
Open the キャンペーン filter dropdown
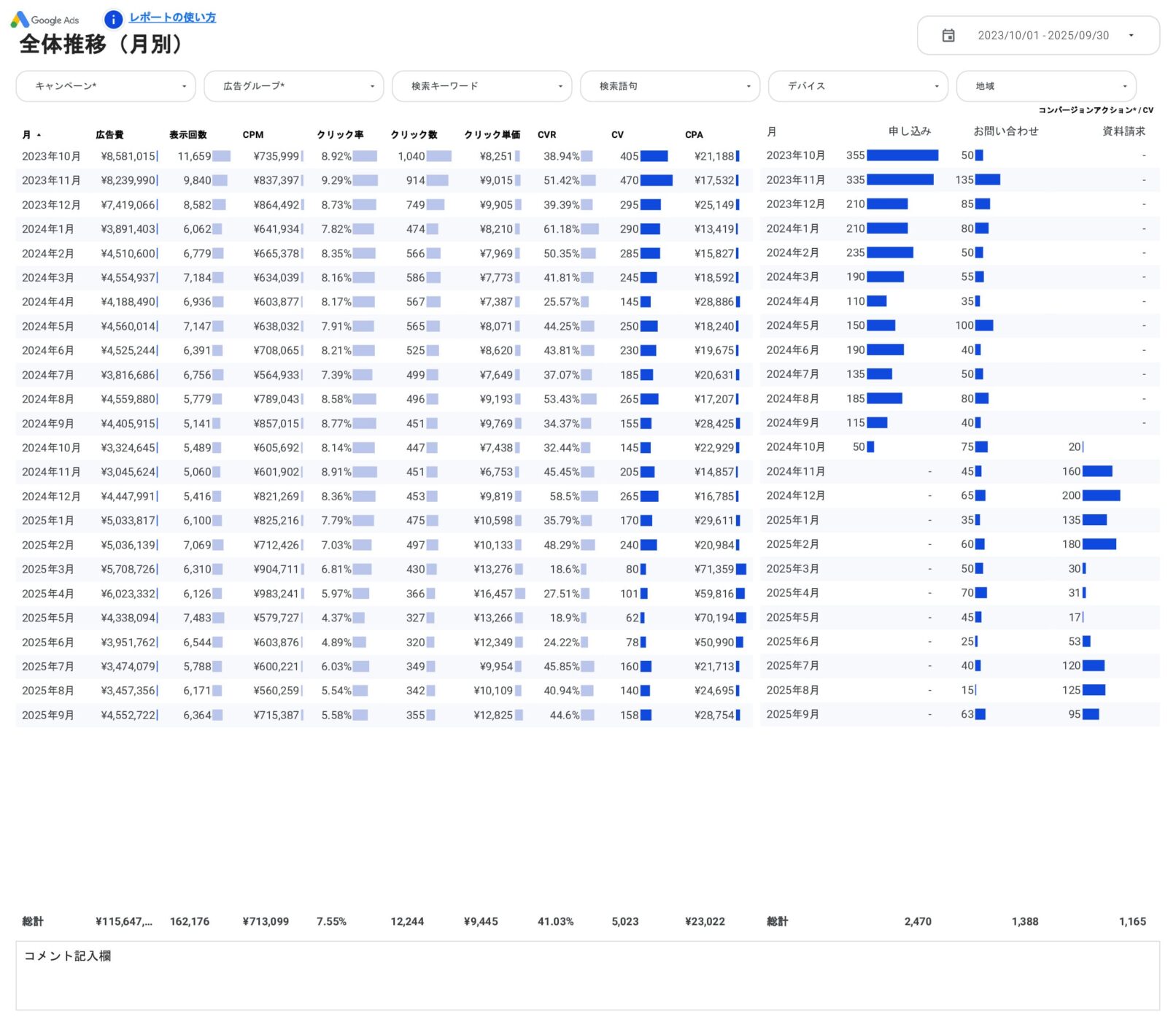pyautogui.click(x=106, y=85)
